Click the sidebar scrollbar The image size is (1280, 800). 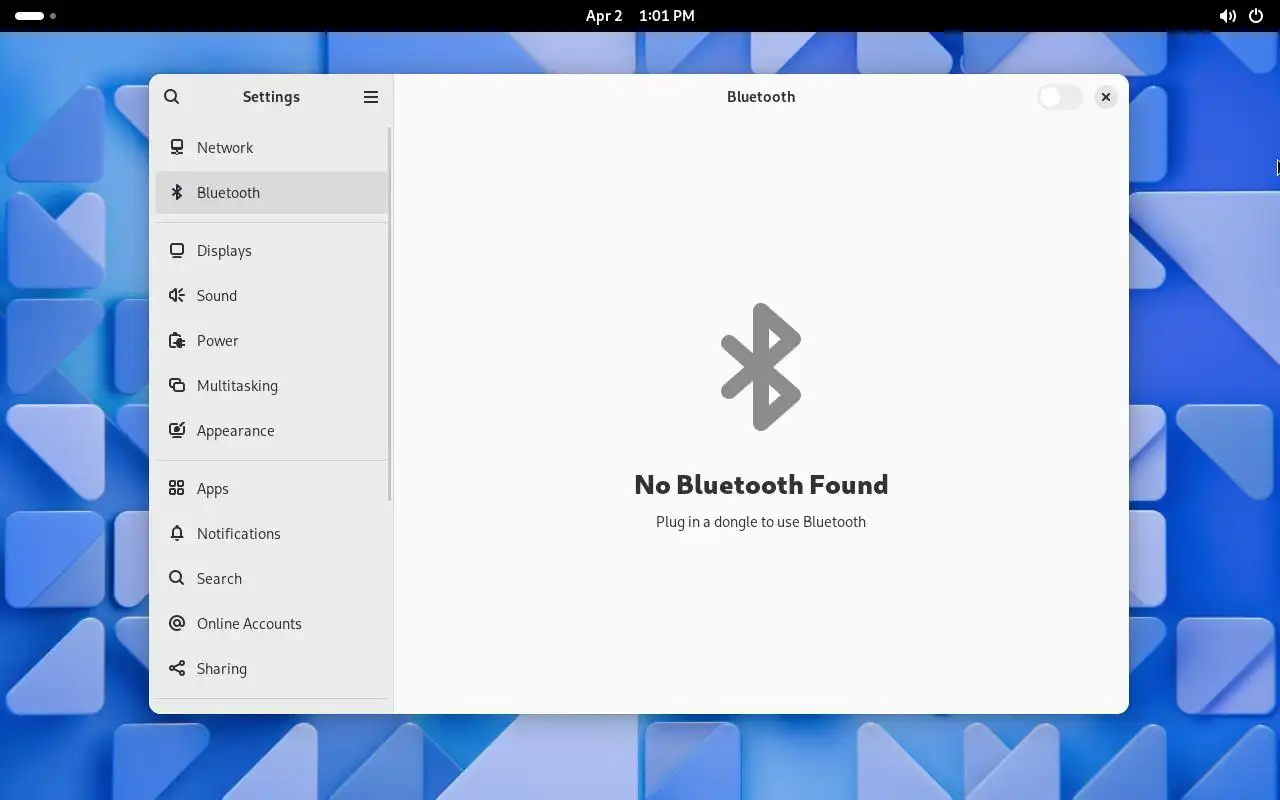click(x=389, y=314)
